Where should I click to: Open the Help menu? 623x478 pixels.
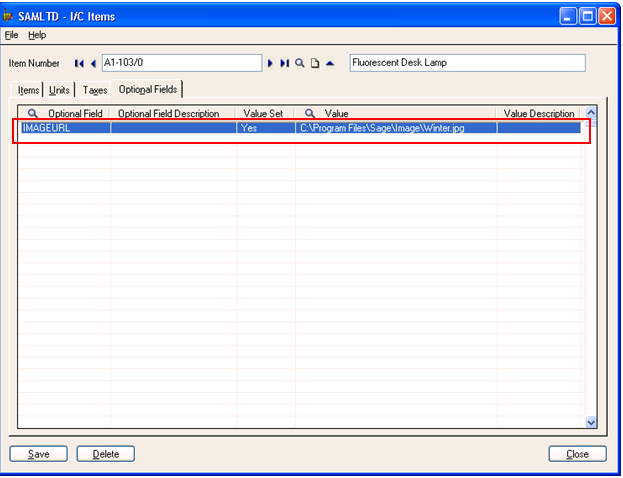point(37,35)
